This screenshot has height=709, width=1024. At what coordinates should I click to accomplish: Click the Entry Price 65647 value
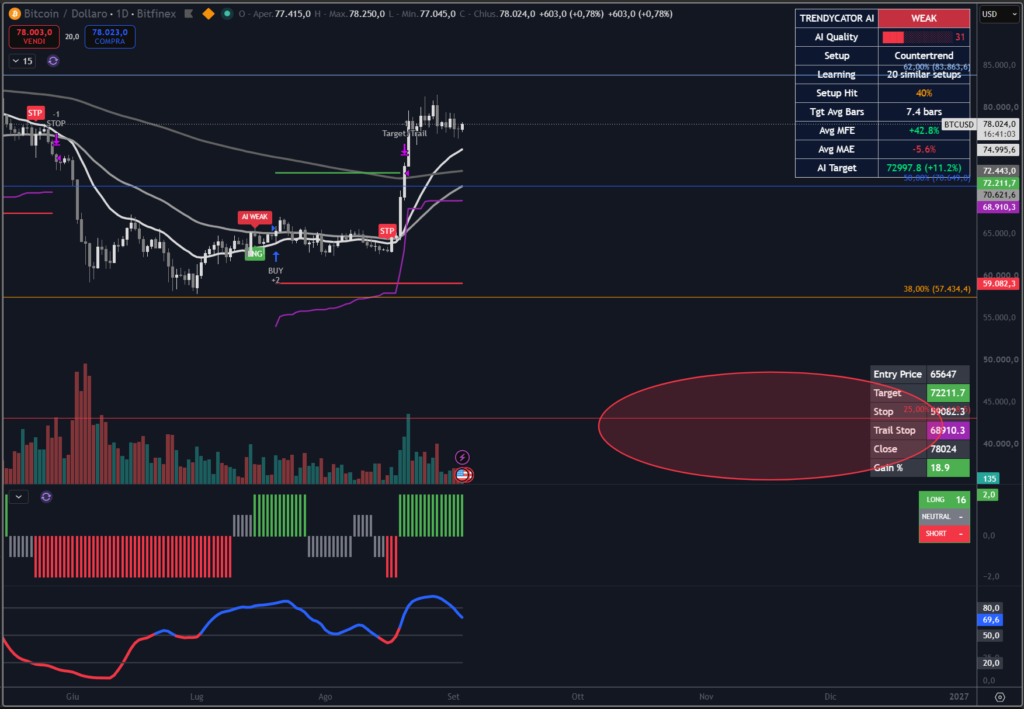coord(943,374)
